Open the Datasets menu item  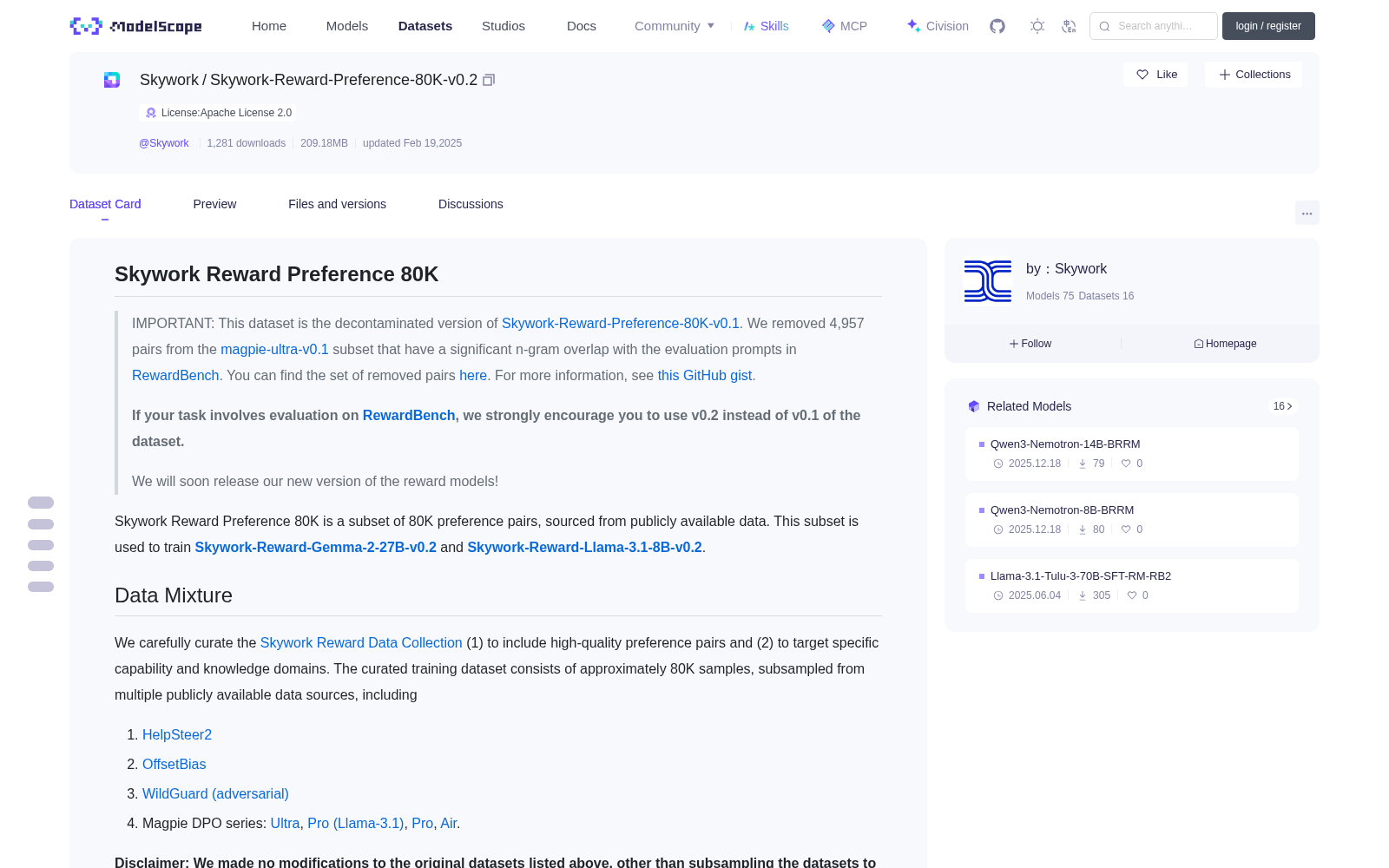[x=425, y=26]
